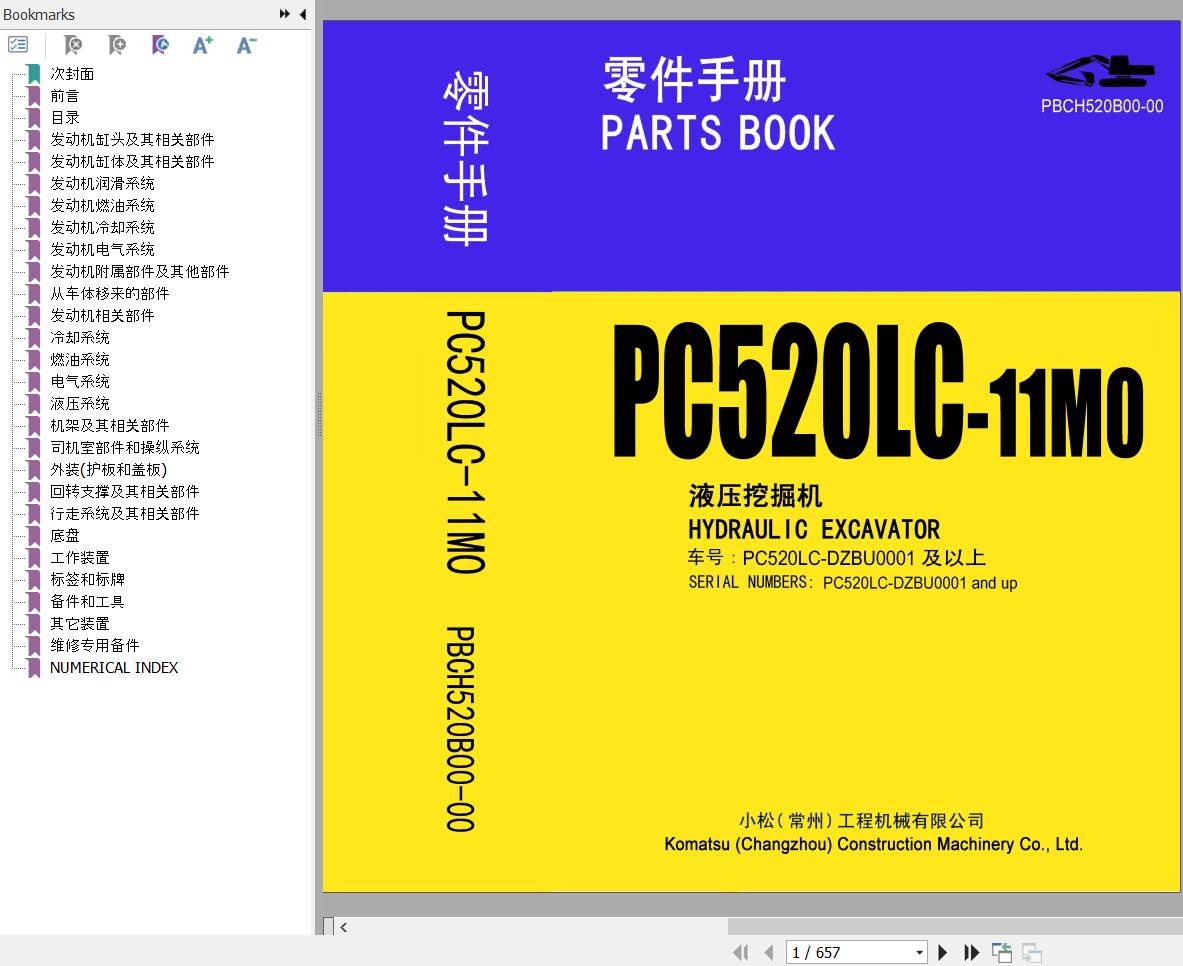The width and height of the screenshot is (1183, 966).
Task: Open the 司机室部件和操纵系统 bookmark
Action: click(124, 448)
